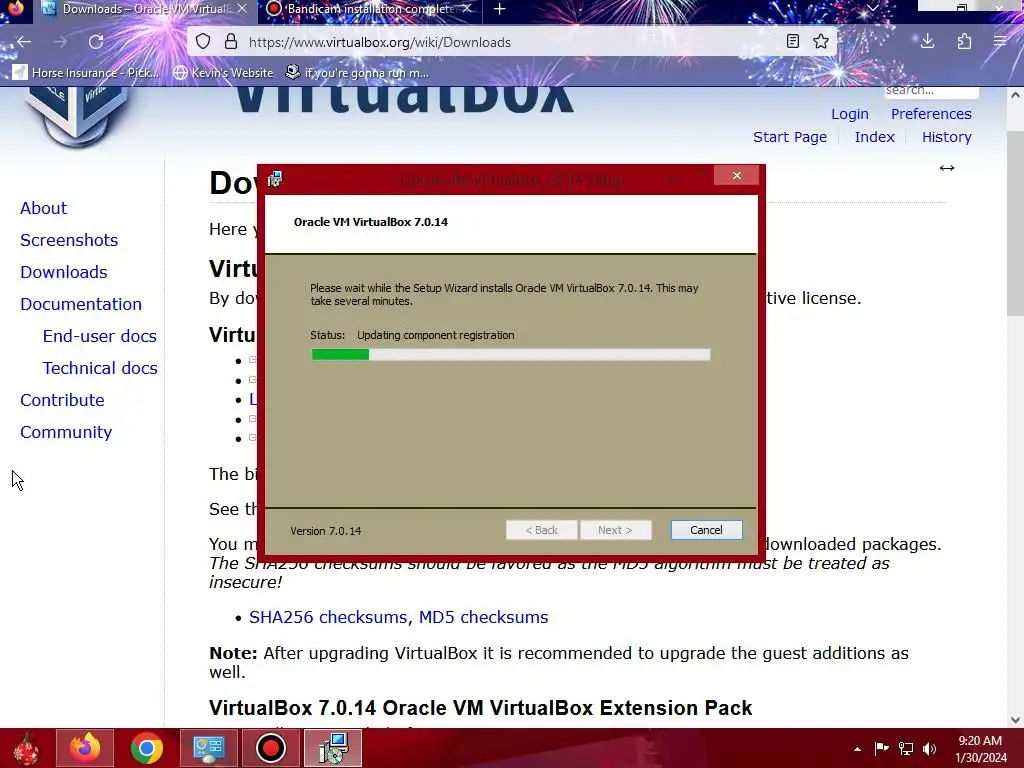1024x768 pixels.
Task: Open the SHA256 checksums link
Action: click(328, 617)
